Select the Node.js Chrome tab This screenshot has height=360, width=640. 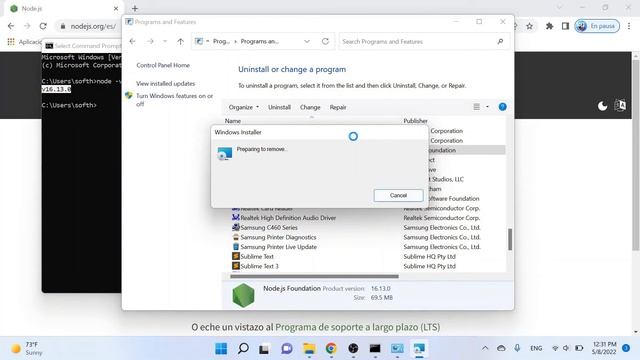(63, 9)
